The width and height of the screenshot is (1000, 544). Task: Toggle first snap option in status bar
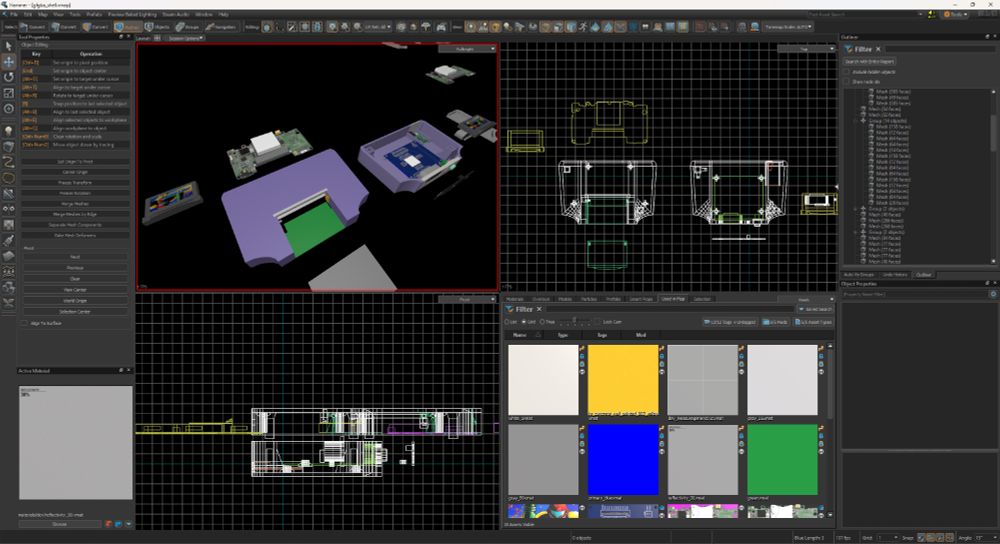922,538
